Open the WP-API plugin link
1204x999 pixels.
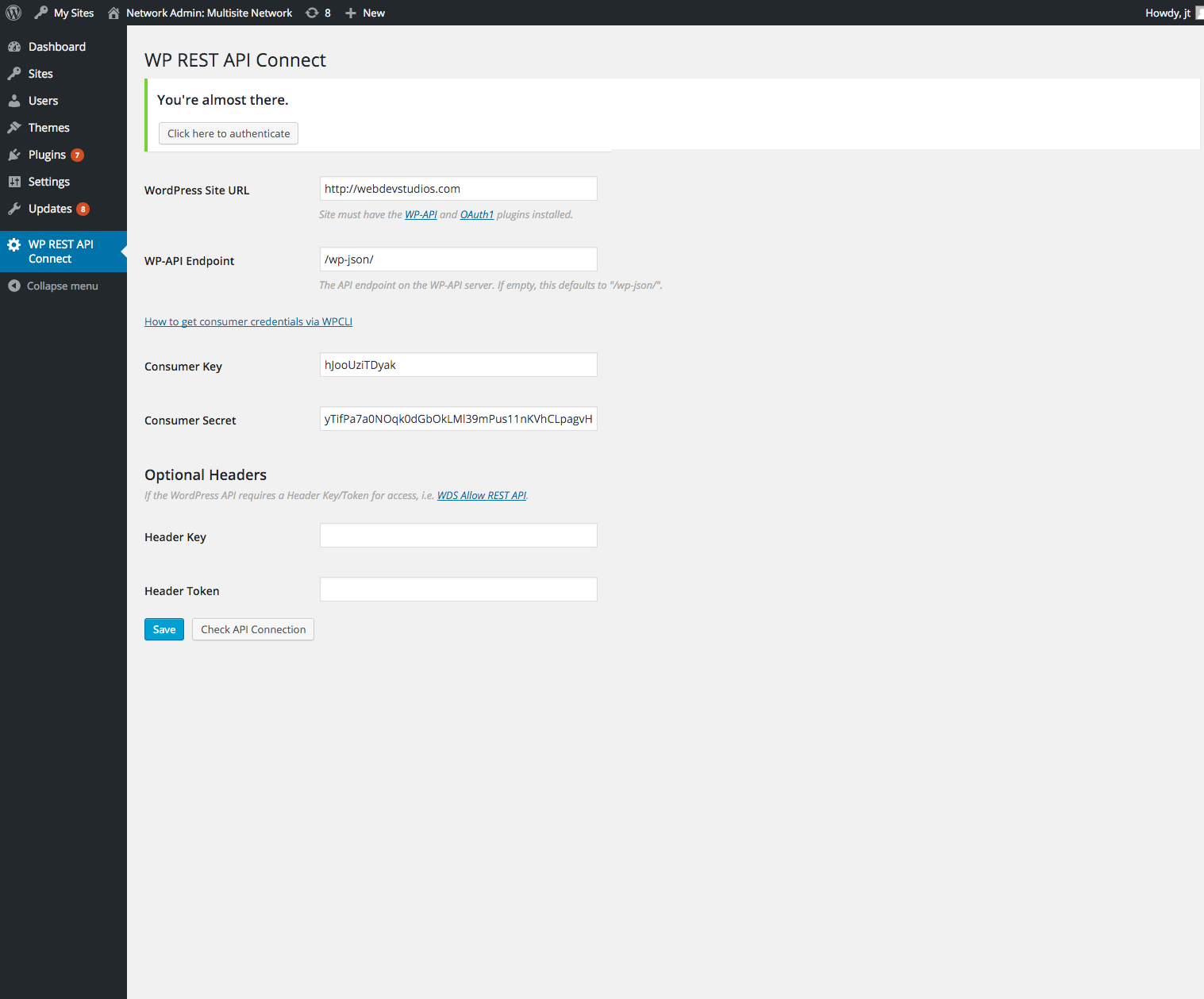pyautogui.click(x=421, y=214)
